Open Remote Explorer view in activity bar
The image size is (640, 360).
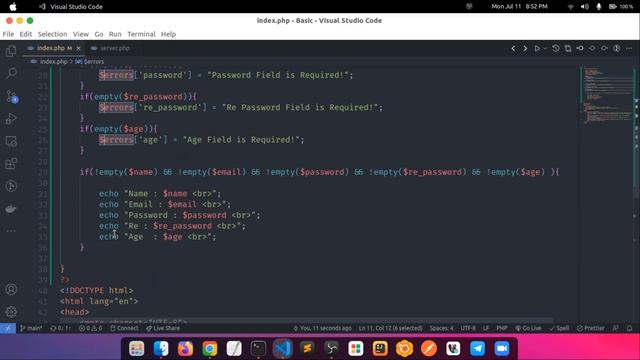click(11, 141)
